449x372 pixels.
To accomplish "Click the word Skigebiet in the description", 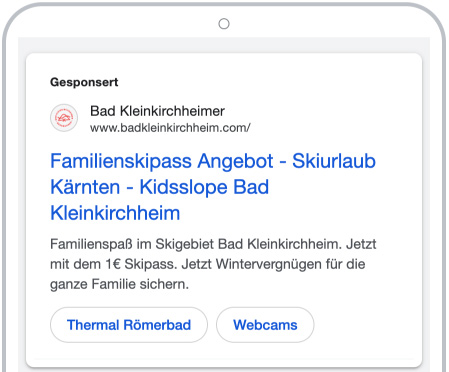I will pyautogui.click(x=185, y=244).
